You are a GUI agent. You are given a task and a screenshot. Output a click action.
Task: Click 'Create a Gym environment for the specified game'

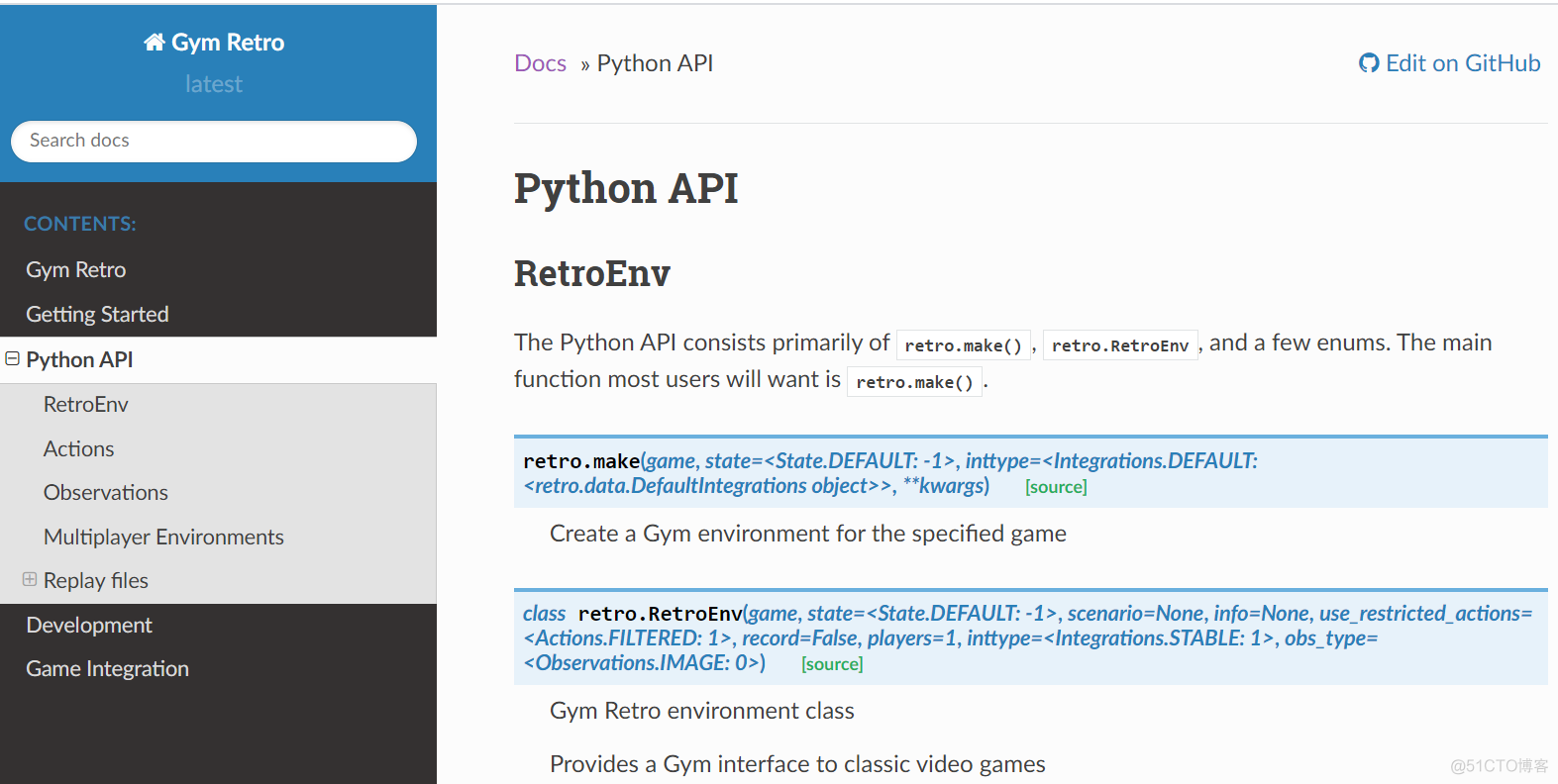pyautogui.click(x=808, y=534)
